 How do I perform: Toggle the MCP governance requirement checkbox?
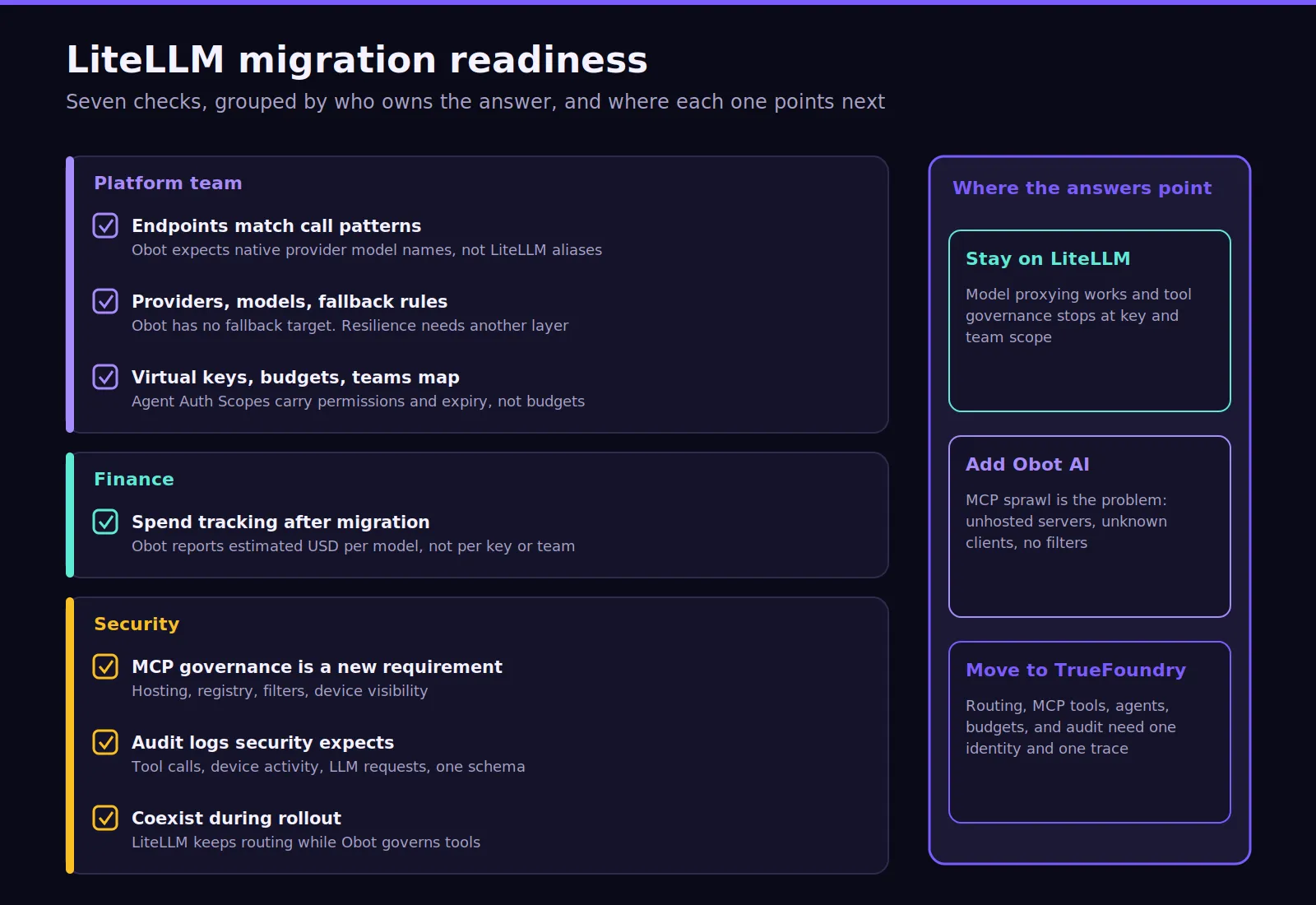tap(105, 666)
